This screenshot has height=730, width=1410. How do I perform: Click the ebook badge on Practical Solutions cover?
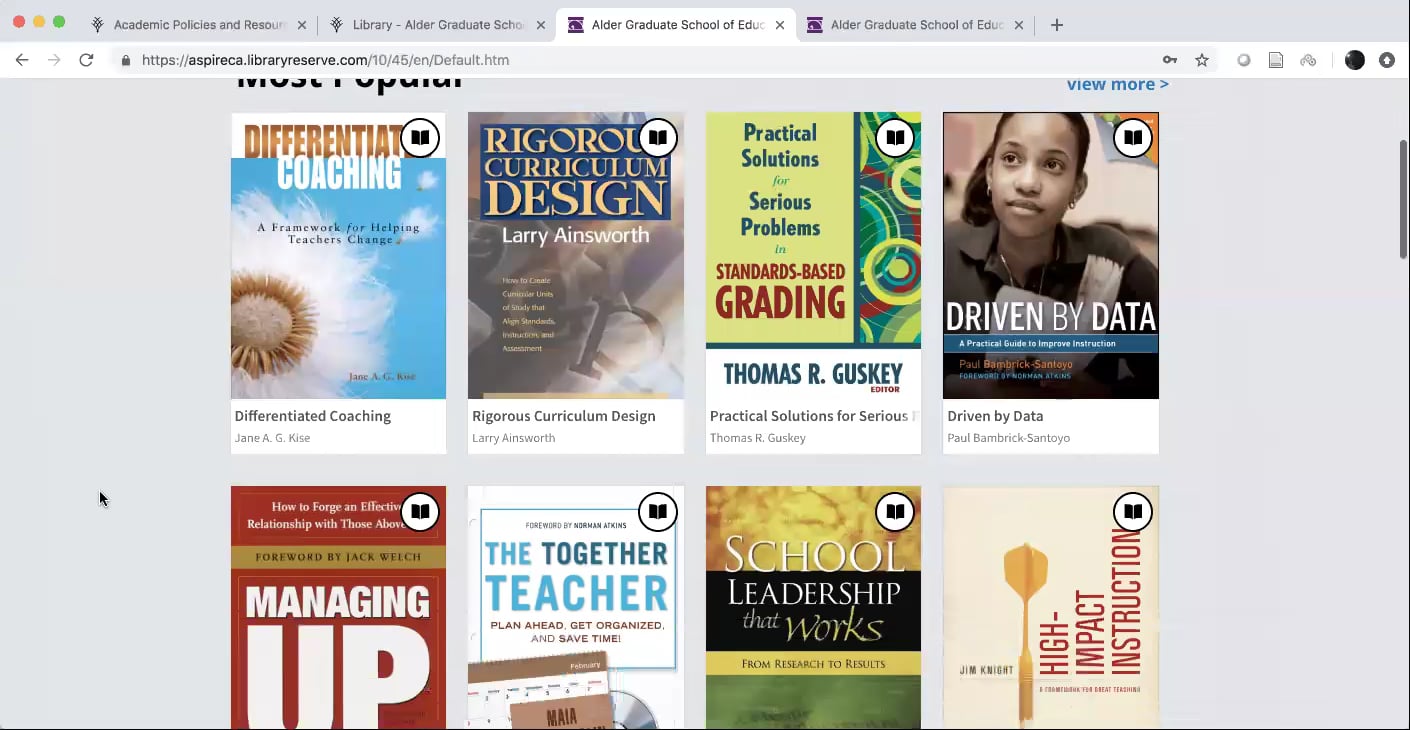coord(895,138)
